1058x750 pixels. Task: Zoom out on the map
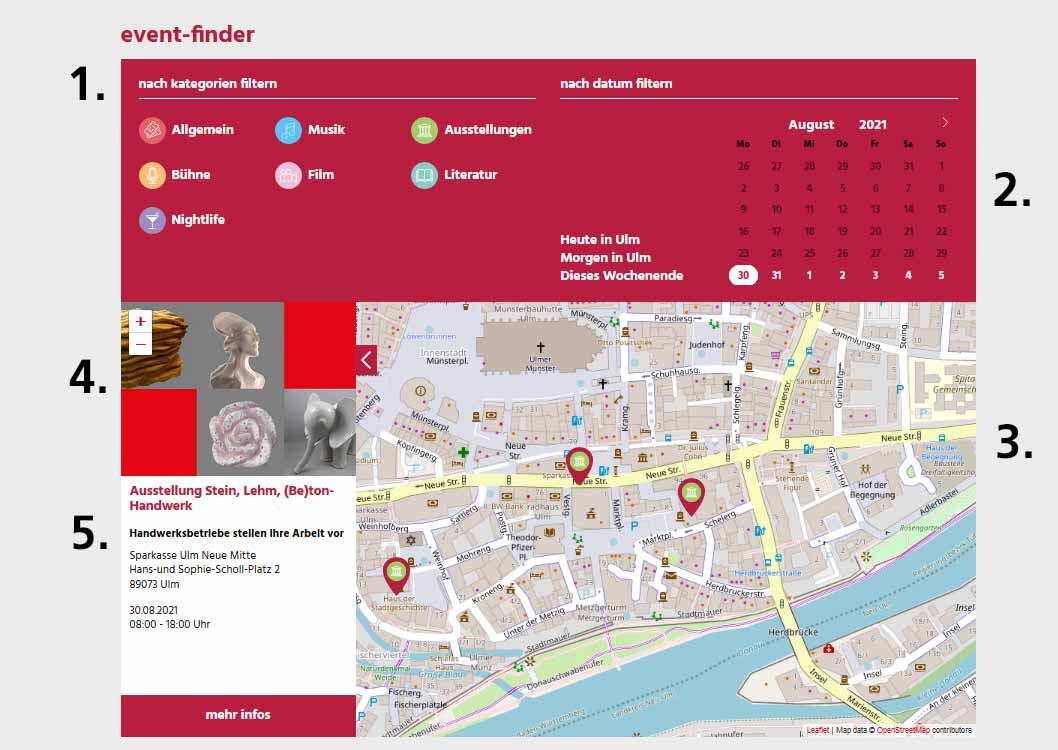point(140,344)
